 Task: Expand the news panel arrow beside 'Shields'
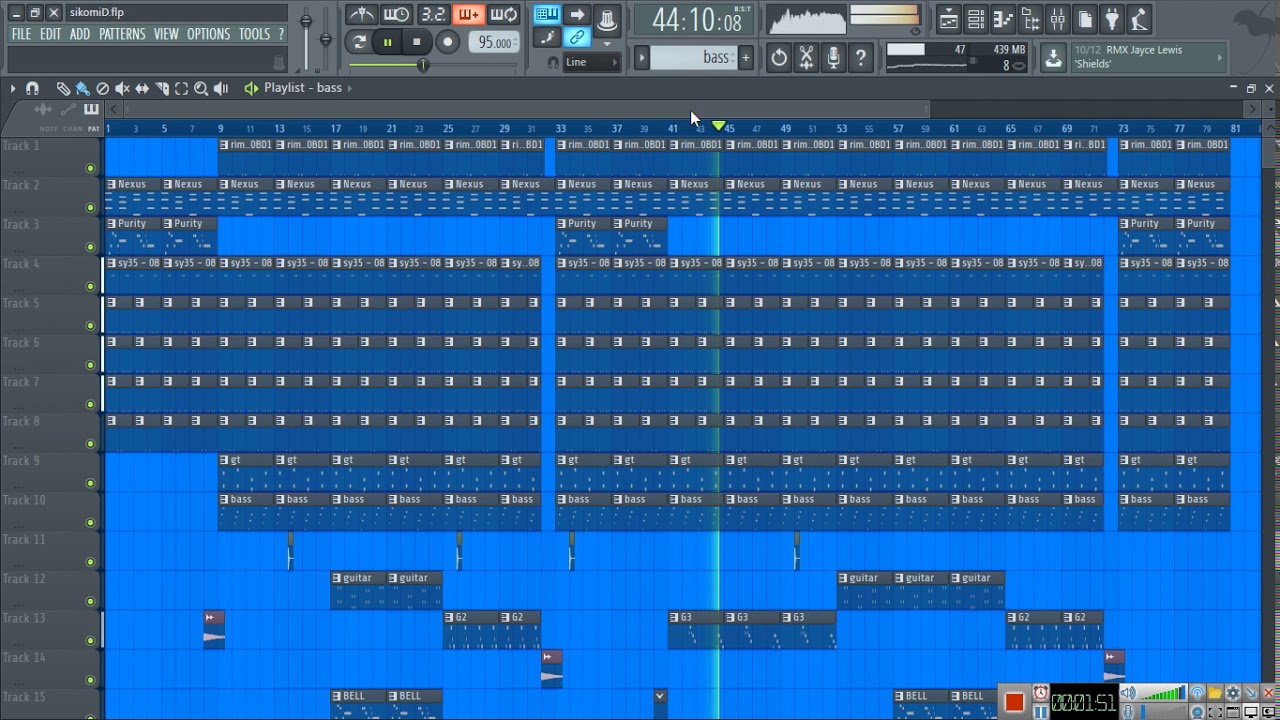pyautogui.click(x=1219, y=57)
